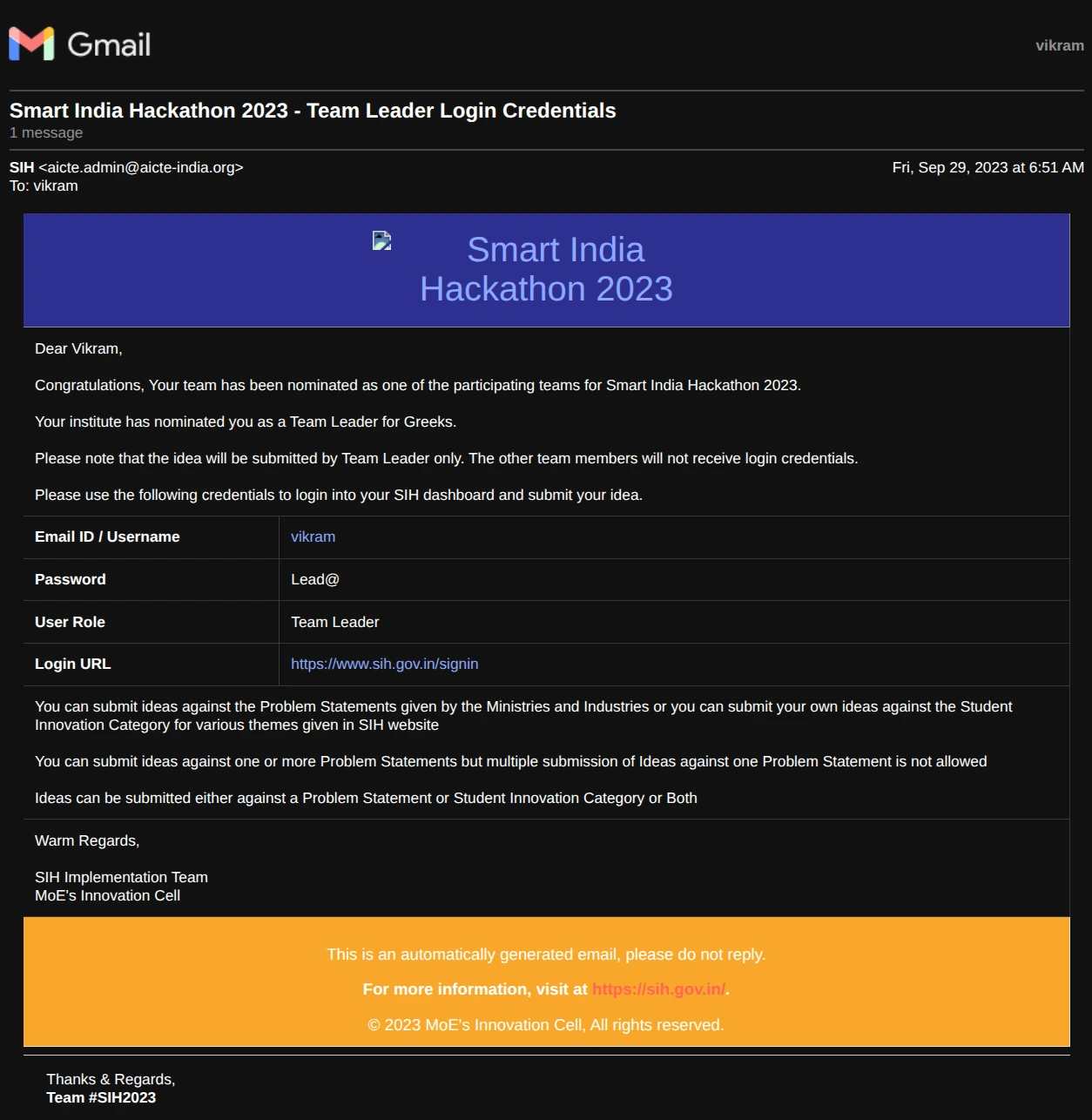Click the Gmail M logo icon
This screenshot has height=1120, width=1092.
[31, 44]
